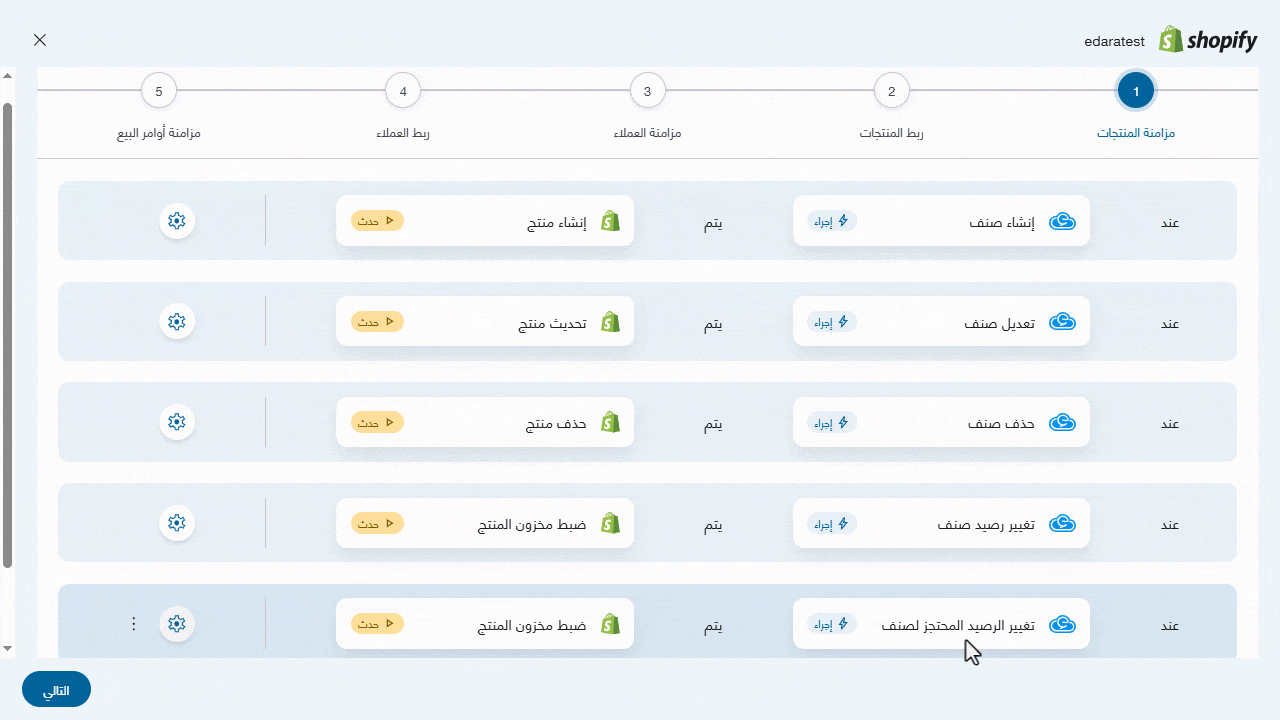
Task: Click the إجراء badge in the حذف صنف card
Action: coord(832,423)
